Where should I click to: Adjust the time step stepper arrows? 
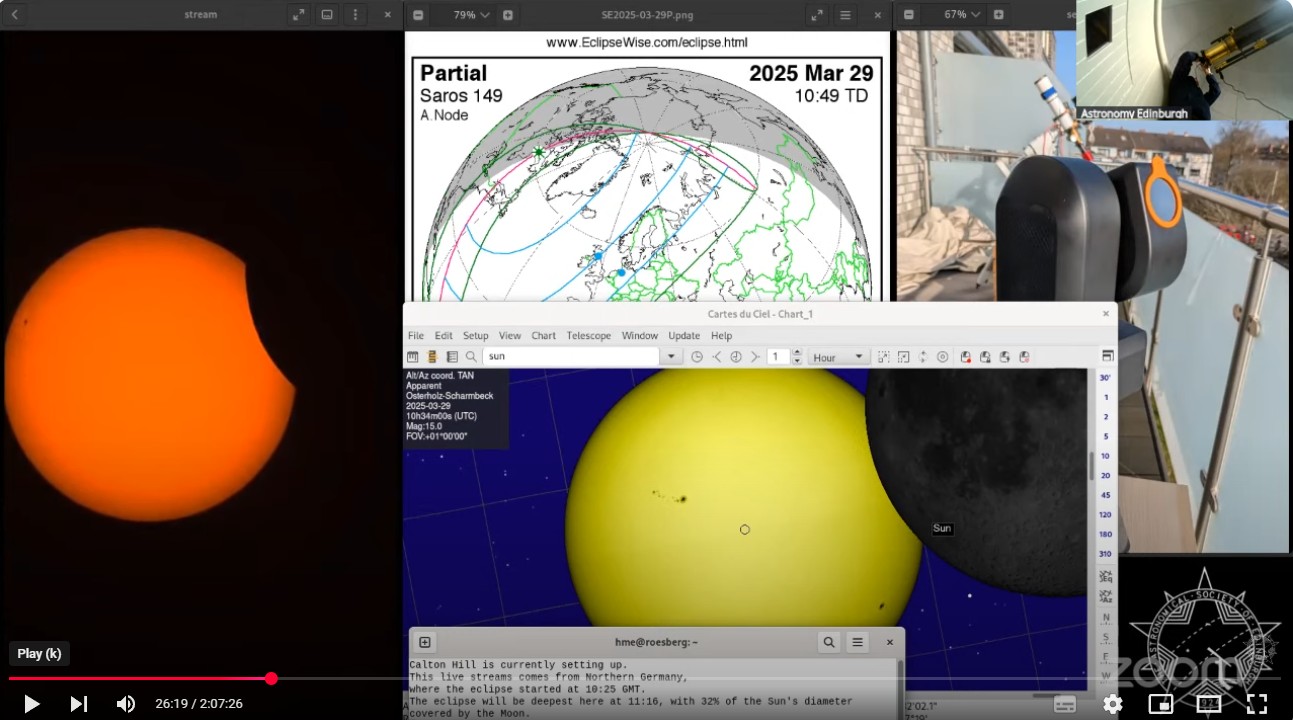pos(797,357)
